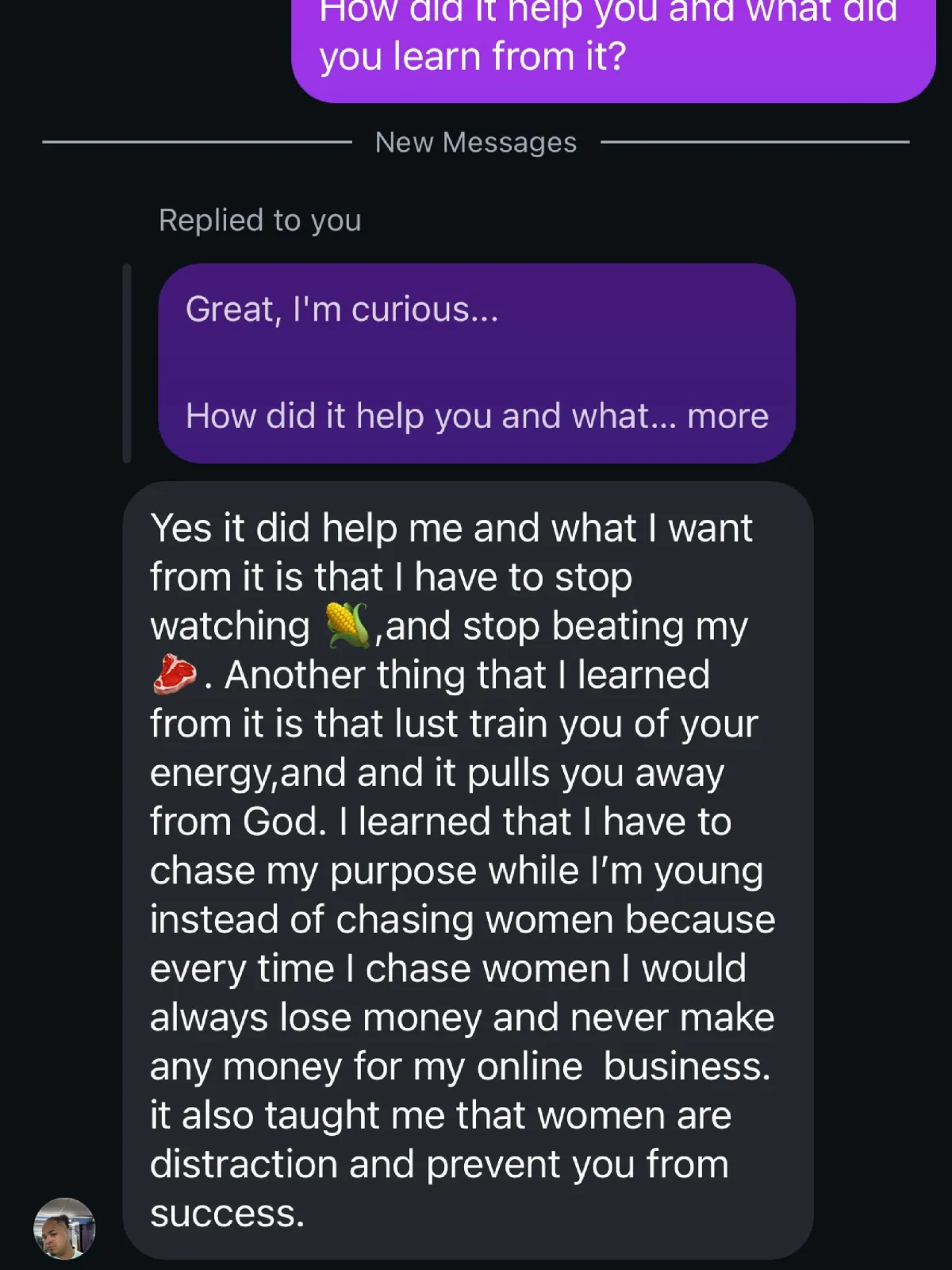Click the line right of "New Messages"
Viewport: 952px width, 1270px height.
[754, 142]
